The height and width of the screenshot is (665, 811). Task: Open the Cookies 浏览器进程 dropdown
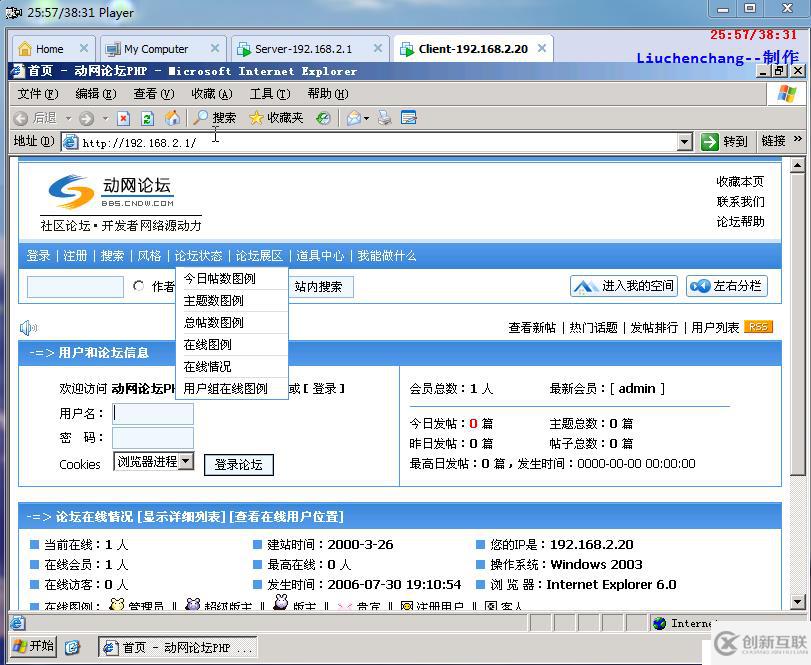click(154, 461)
